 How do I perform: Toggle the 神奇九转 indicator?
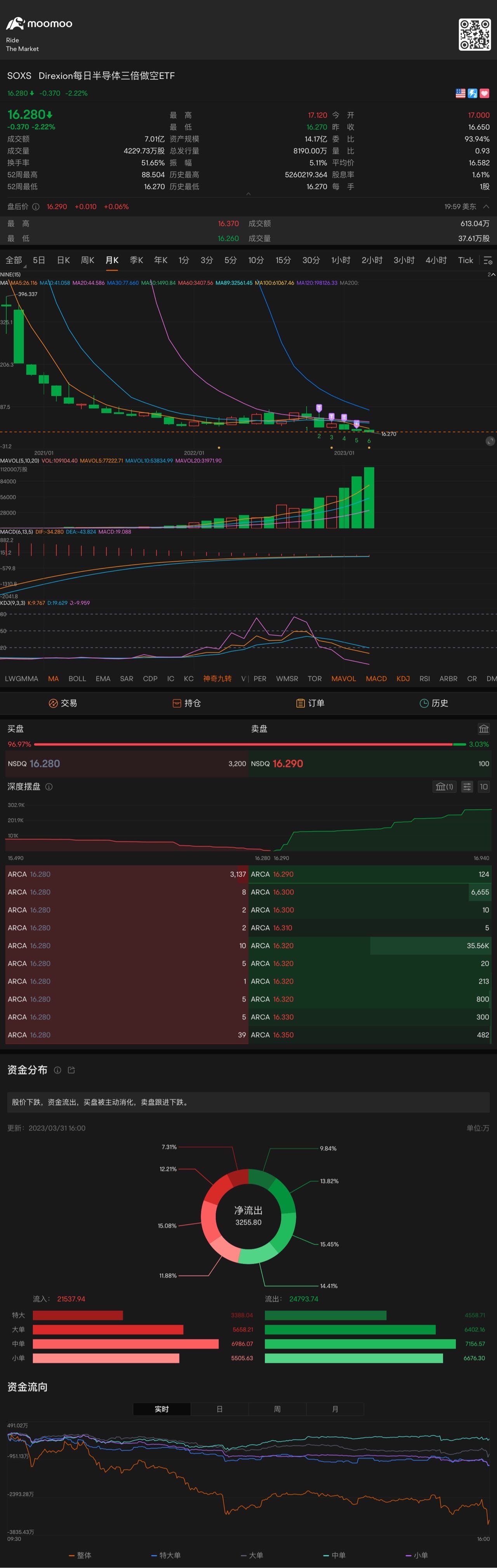(x=217, y=678)
